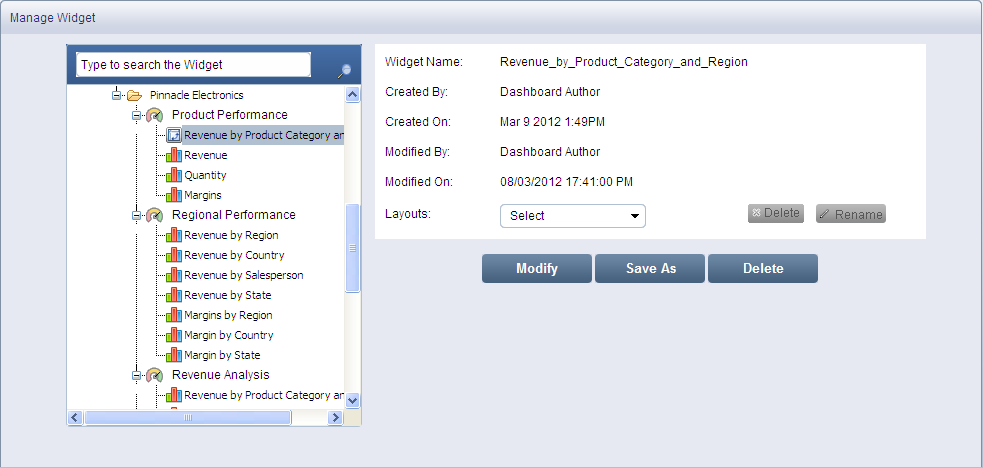Click the chart icon beside Margins
The width and height of the screenshot is (983, 468).
point(174,195)
